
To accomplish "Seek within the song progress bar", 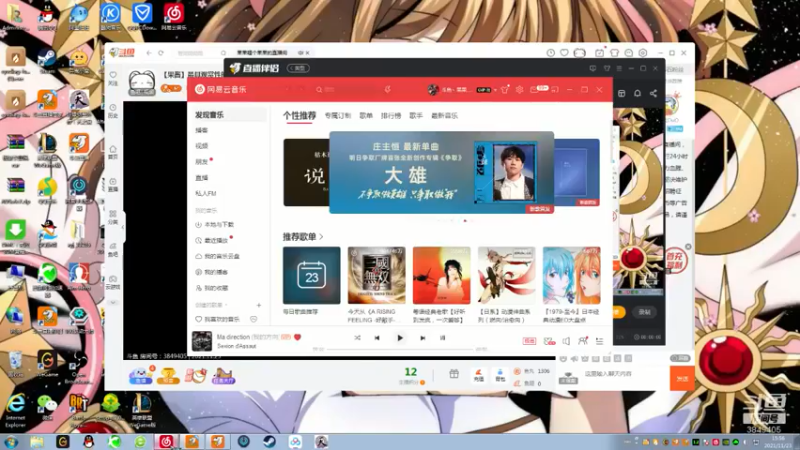I will tap(400, 349).
